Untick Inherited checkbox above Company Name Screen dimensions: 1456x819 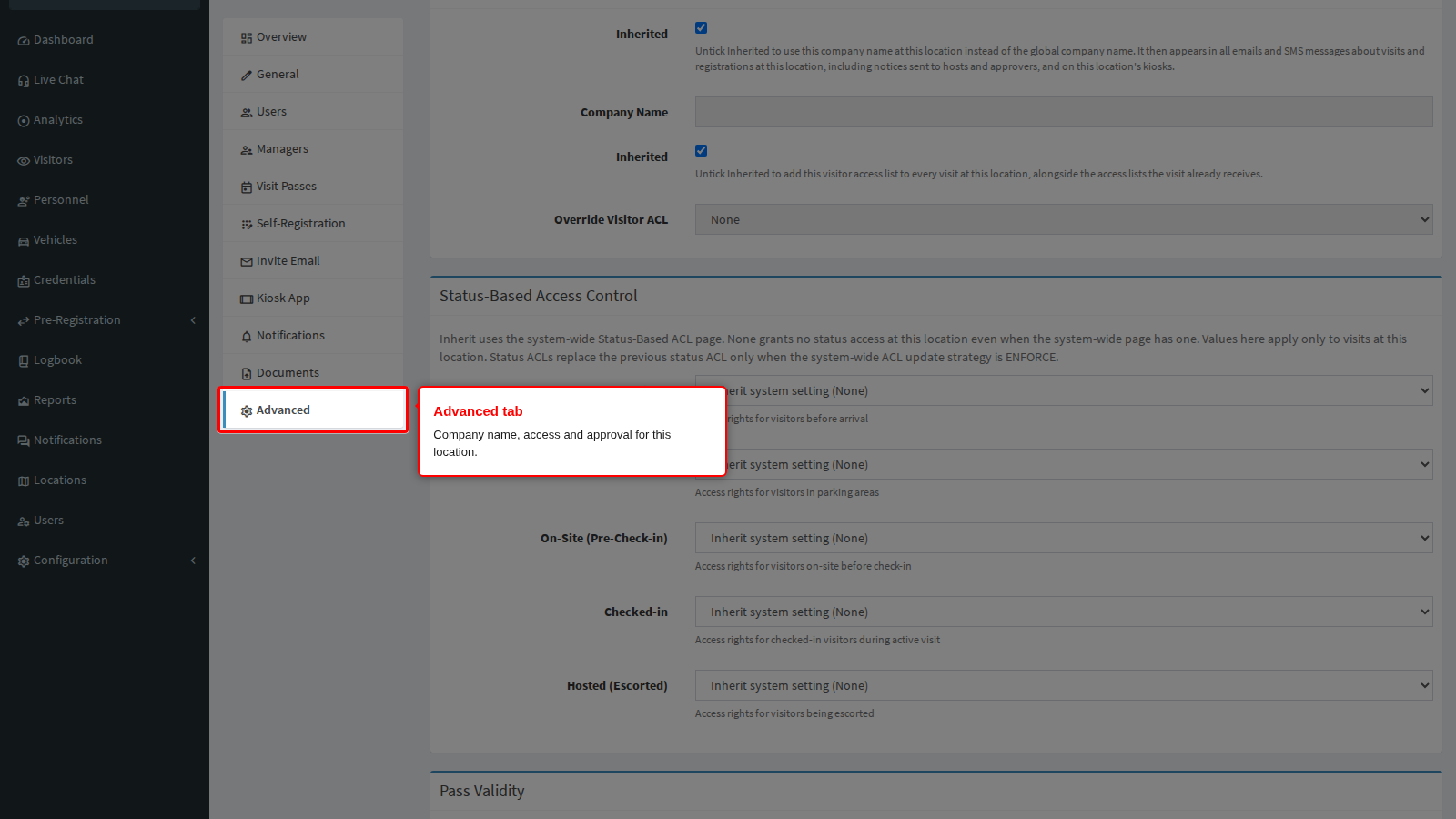click(x=701, y=28)
